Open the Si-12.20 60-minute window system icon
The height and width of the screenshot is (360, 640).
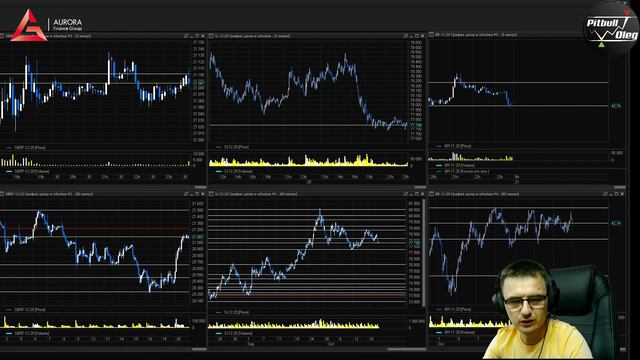point(211,194)
